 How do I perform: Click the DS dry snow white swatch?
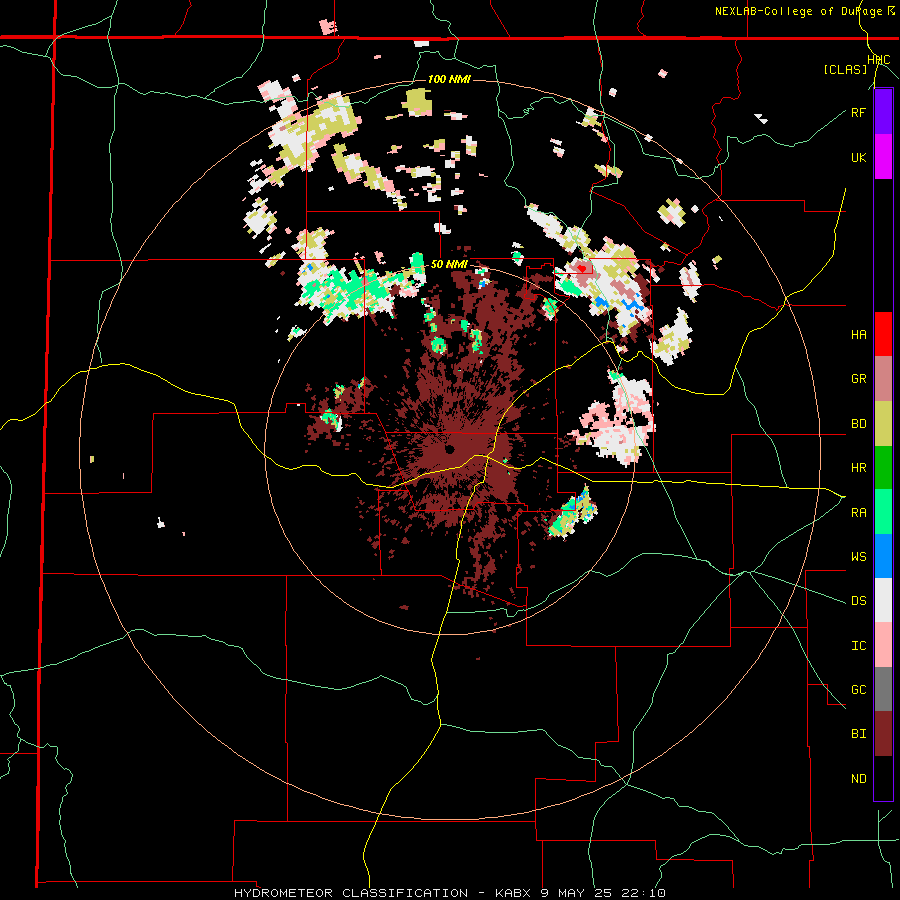883,600
